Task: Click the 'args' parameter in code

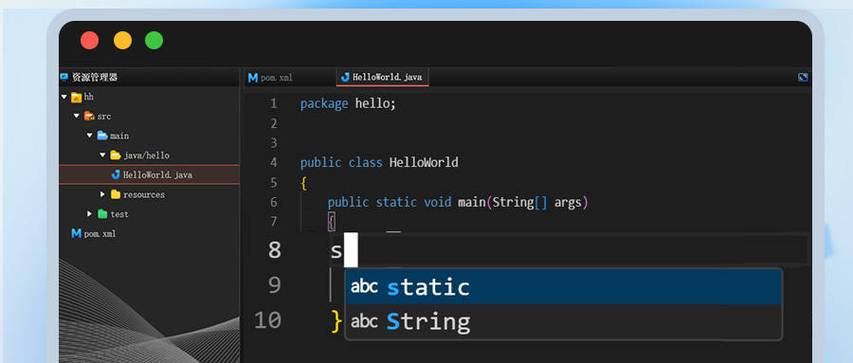Action: click(568, 203)
